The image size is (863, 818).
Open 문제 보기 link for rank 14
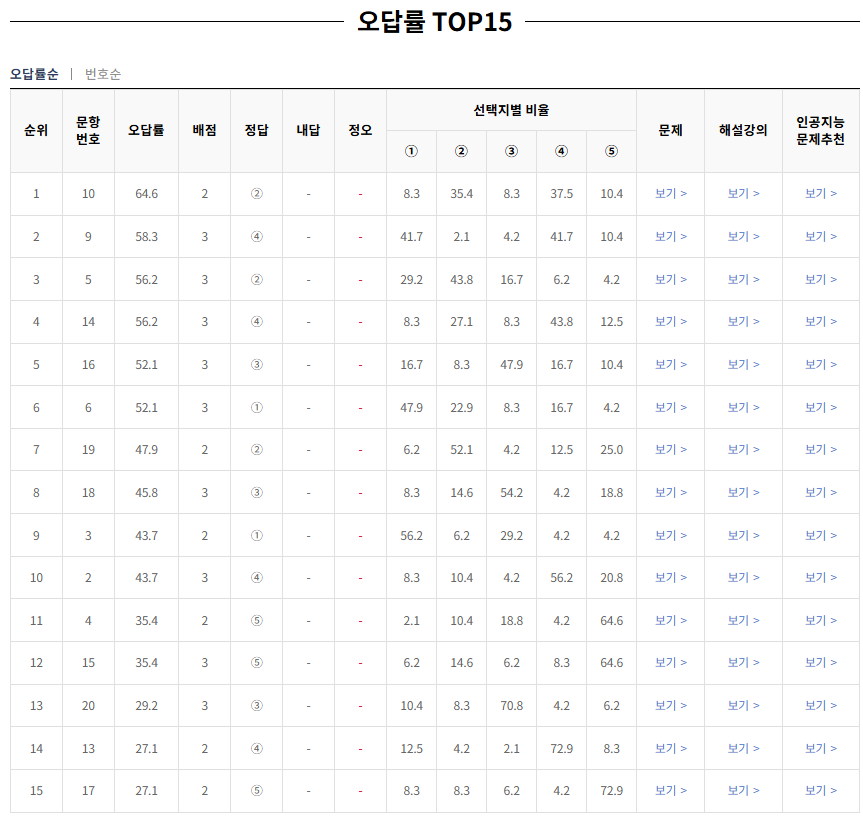(x=670, y=749)
